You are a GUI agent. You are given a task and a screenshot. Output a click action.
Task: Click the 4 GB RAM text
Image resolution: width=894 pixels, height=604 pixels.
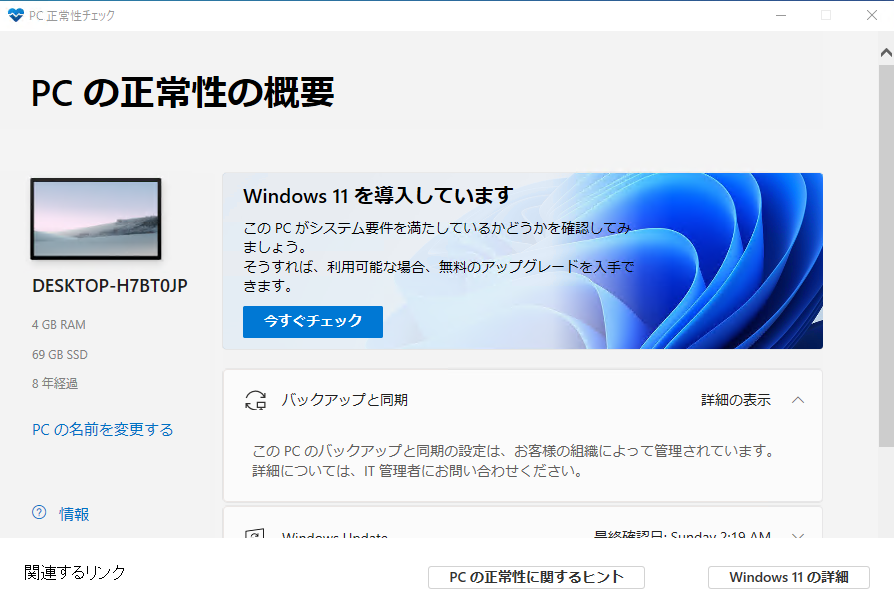[x=59, y=325]
